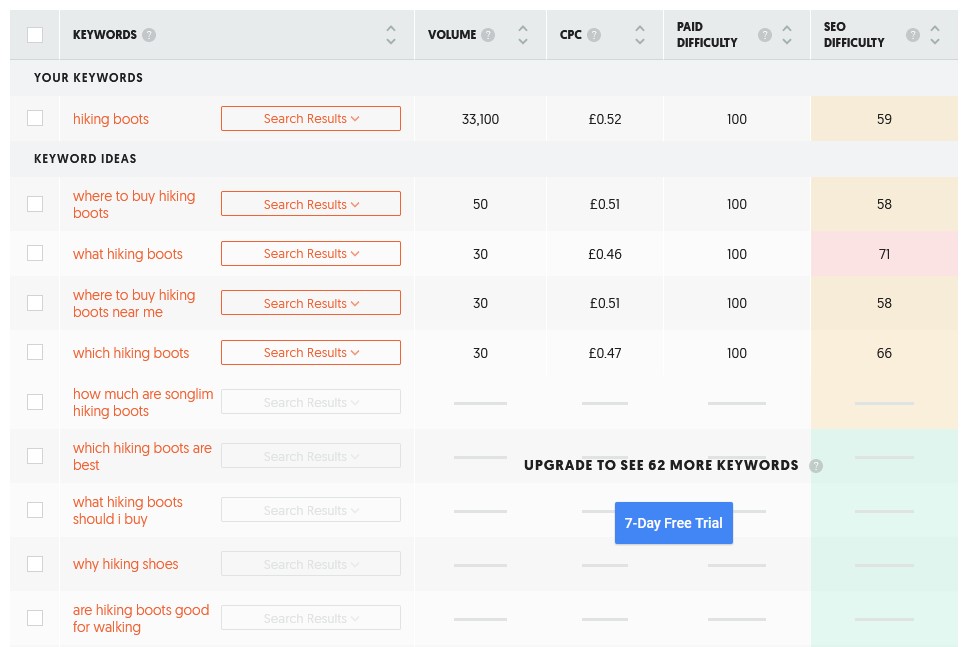Image resolution: width=968 pixels, height=647 pixels.
Task: Open Search Results for 'why hiking shoes'
Action: pos(311,564)
